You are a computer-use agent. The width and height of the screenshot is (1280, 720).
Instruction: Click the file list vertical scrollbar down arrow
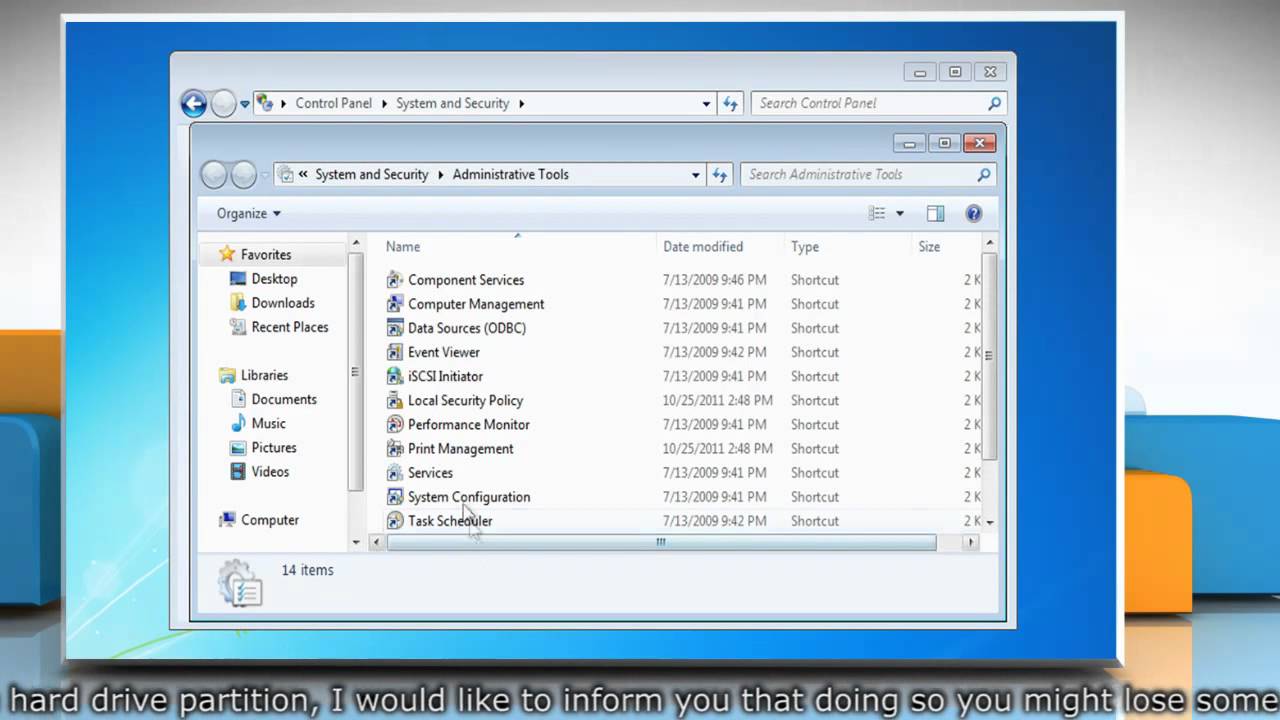(x=990, y=522)
